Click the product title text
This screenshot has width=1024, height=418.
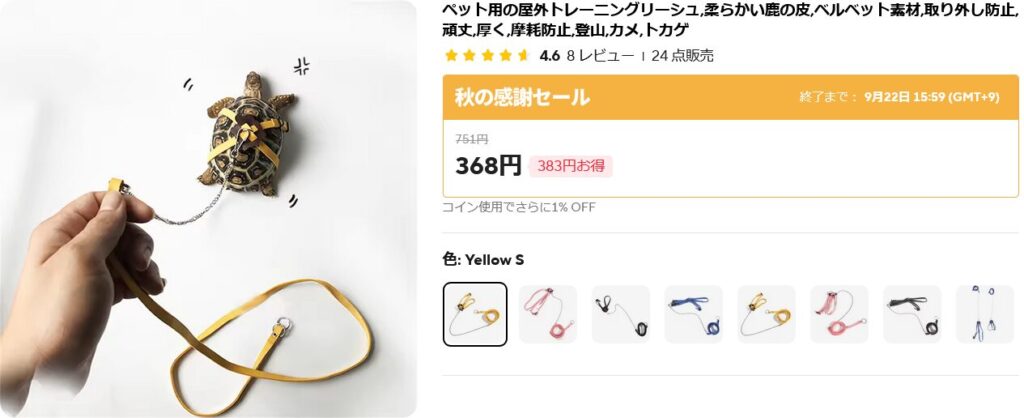[730, 20]
